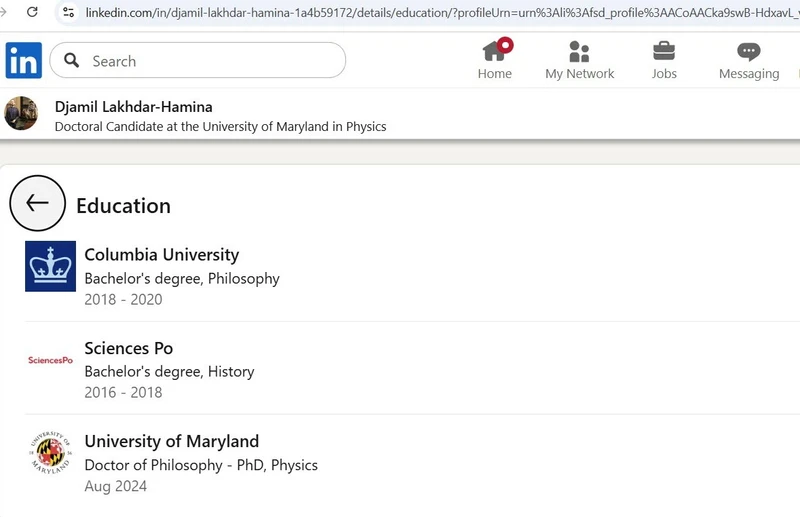Click the Doctoral Candidate headline text
The height and width of the screenshot is (517, 800).
click(x=220, y=127)
